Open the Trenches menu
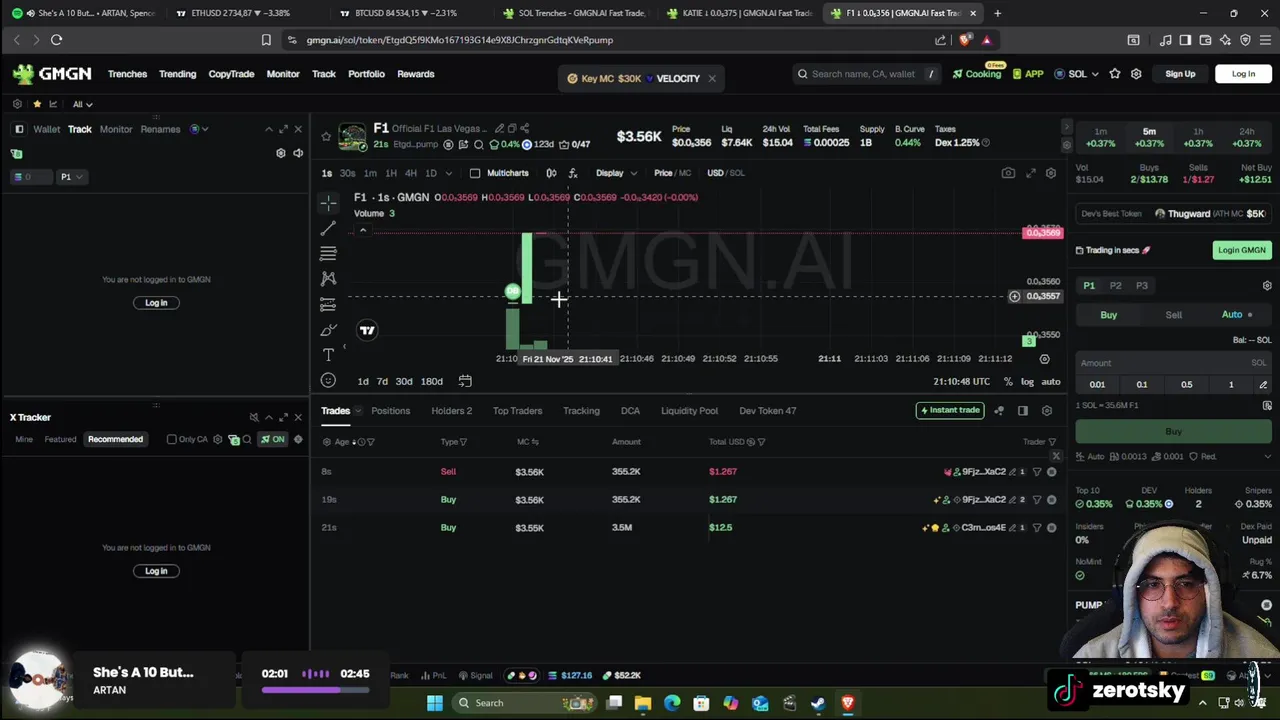This screenshot has height=720, width=1280. coord(127,74)
